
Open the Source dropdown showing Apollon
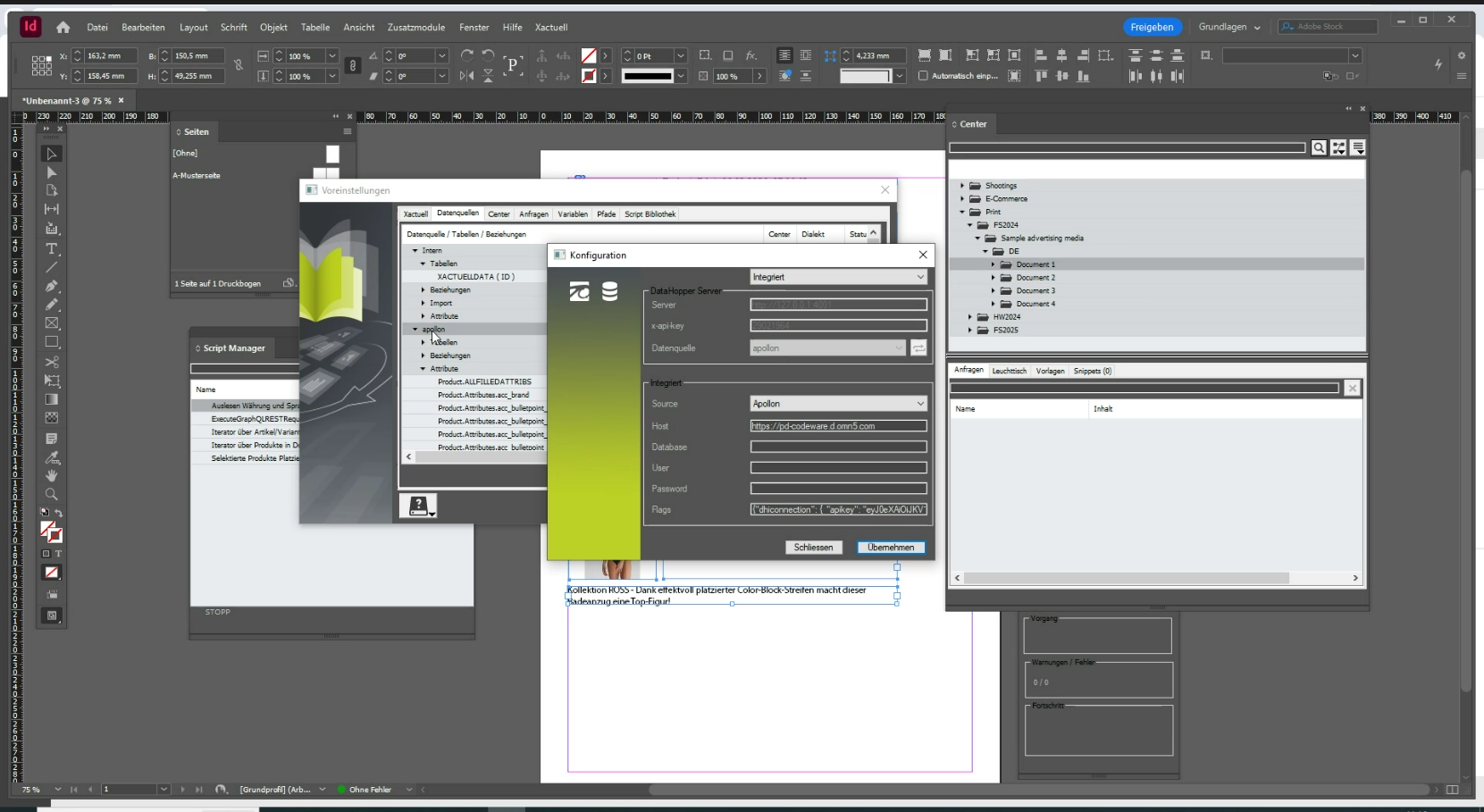click(837, 404)
